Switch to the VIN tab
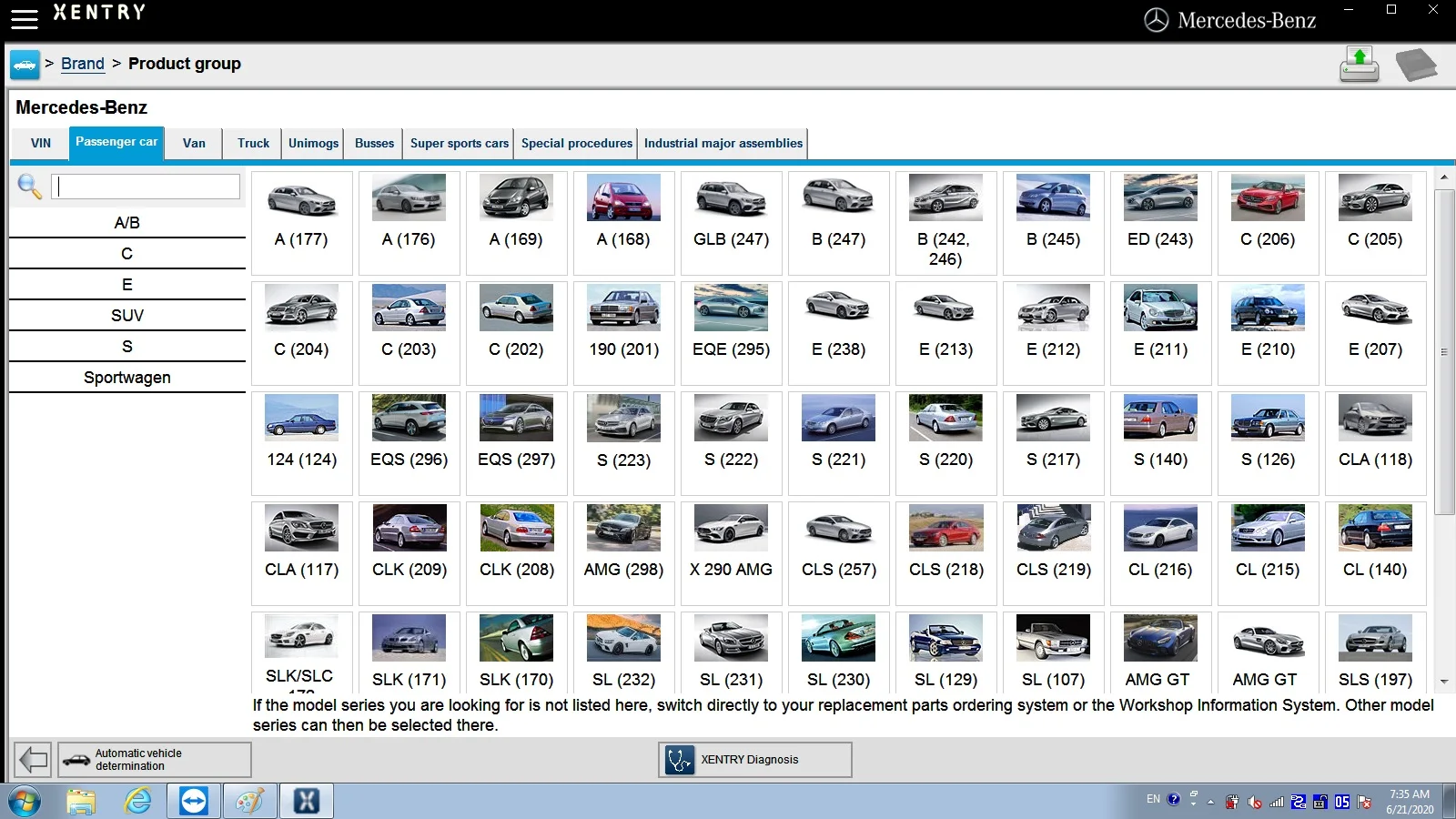The width and height of the screenshot is (1456, 819). (x=41, y=143)
